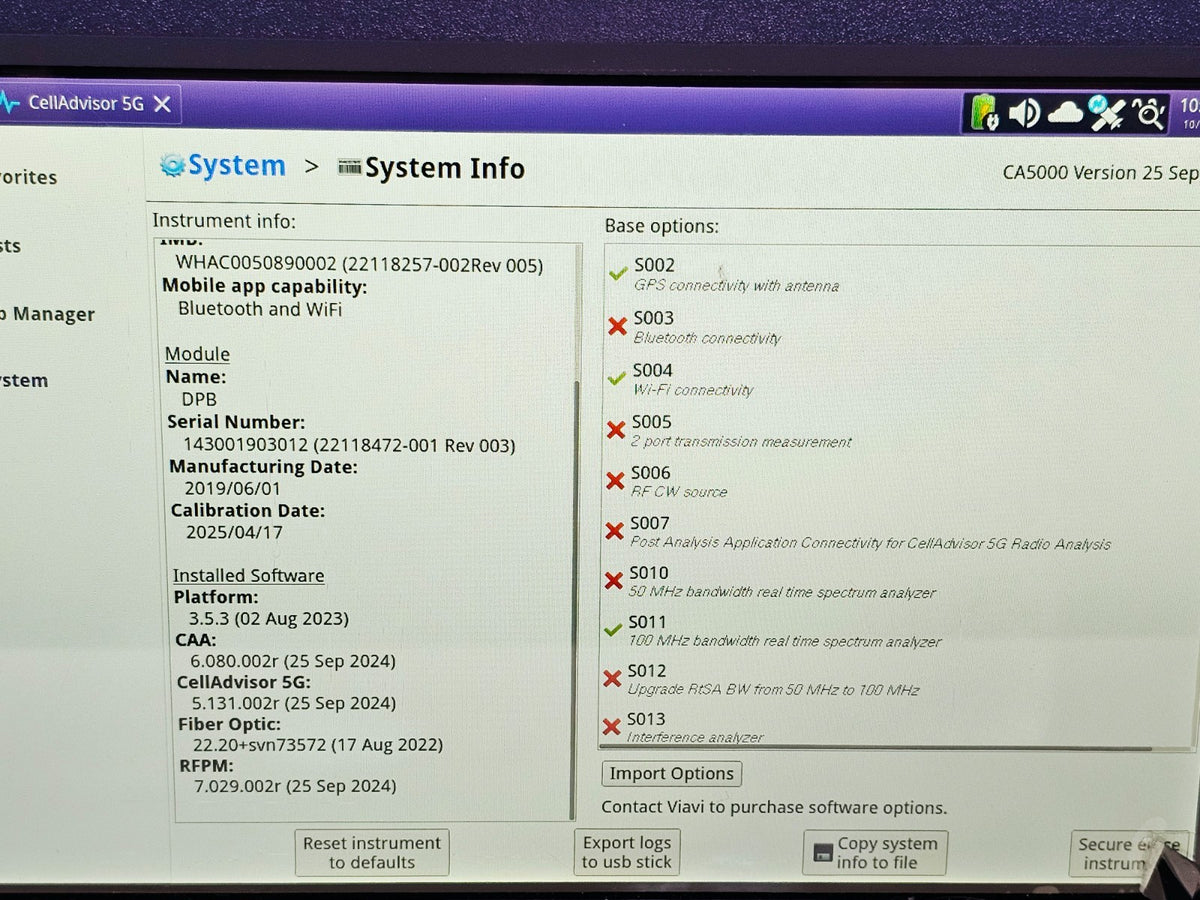
Task: Click the System gear icon
Action: coord(173,166)
